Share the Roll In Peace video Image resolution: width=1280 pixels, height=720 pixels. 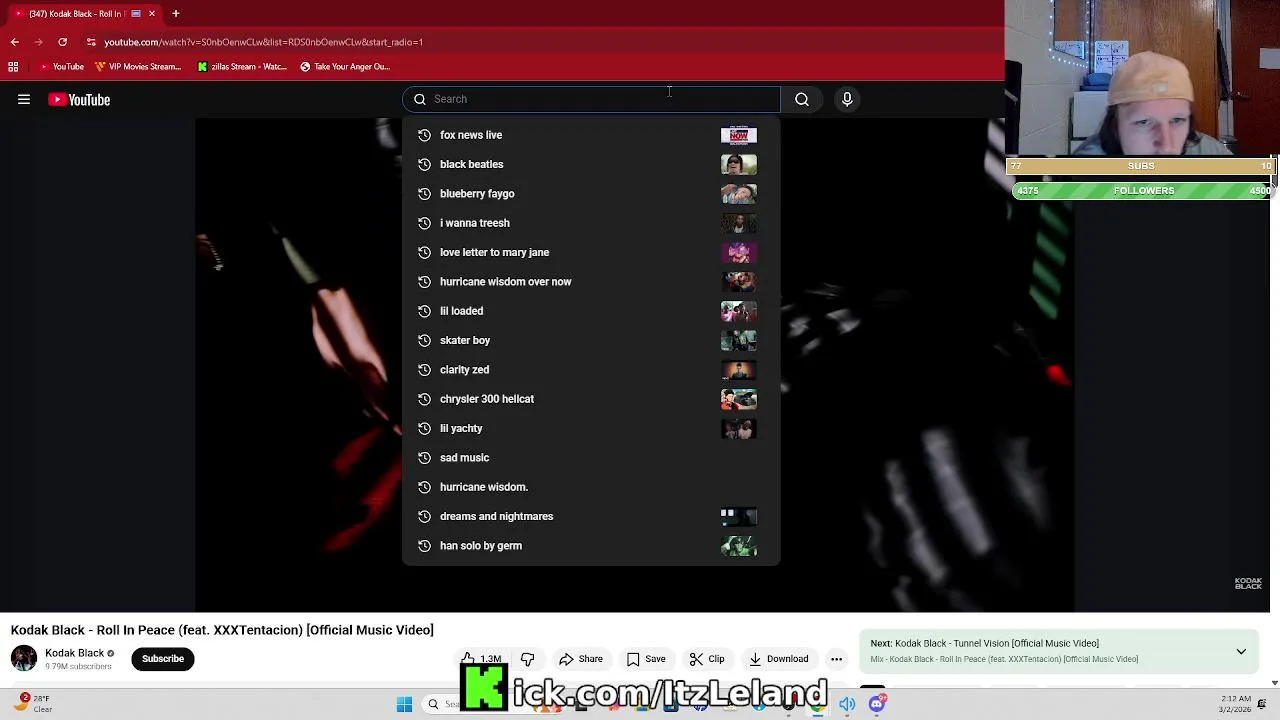pyautogui.click(x=581, y=659)
